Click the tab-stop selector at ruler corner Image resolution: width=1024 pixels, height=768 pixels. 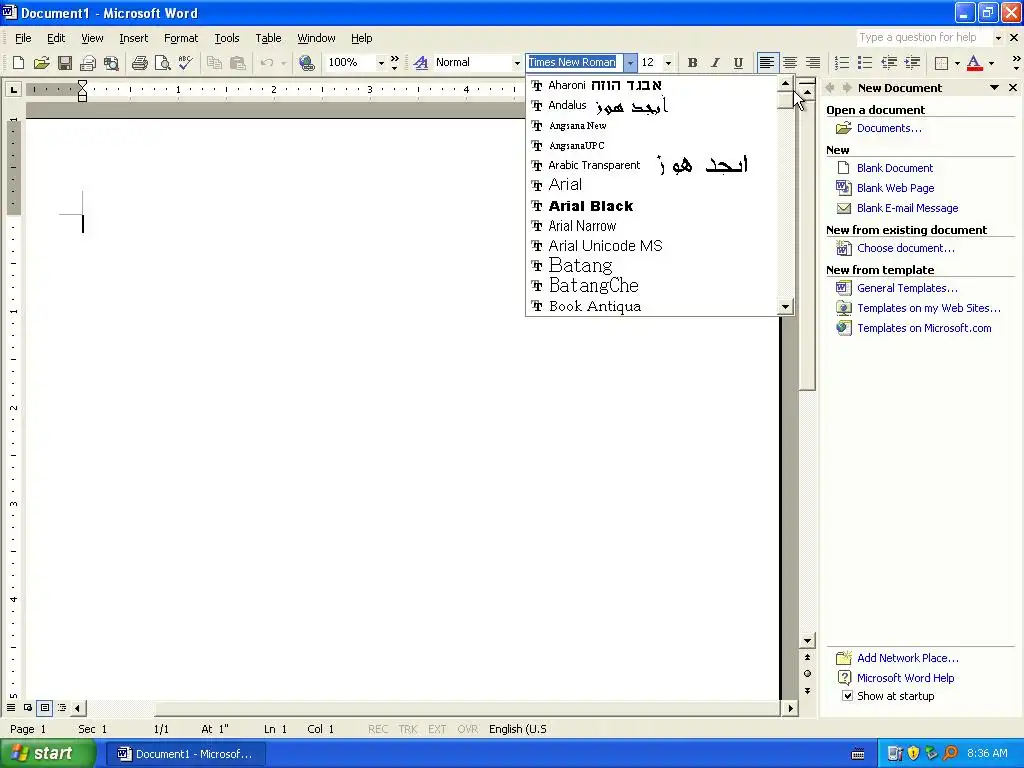pyautogui.click(x=13, y=89)
